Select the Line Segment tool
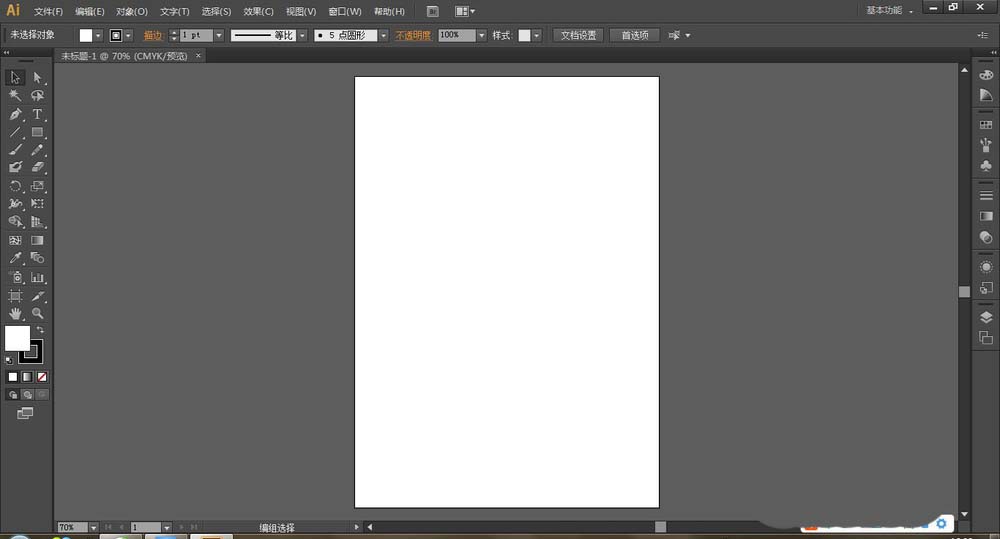This screenshot has width=1000, height=539. 15,132
